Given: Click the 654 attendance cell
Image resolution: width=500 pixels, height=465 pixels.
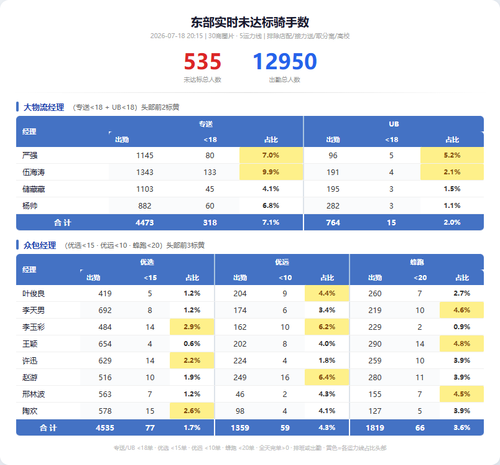Looking at the screenshot, I should [x=105, y=344].
